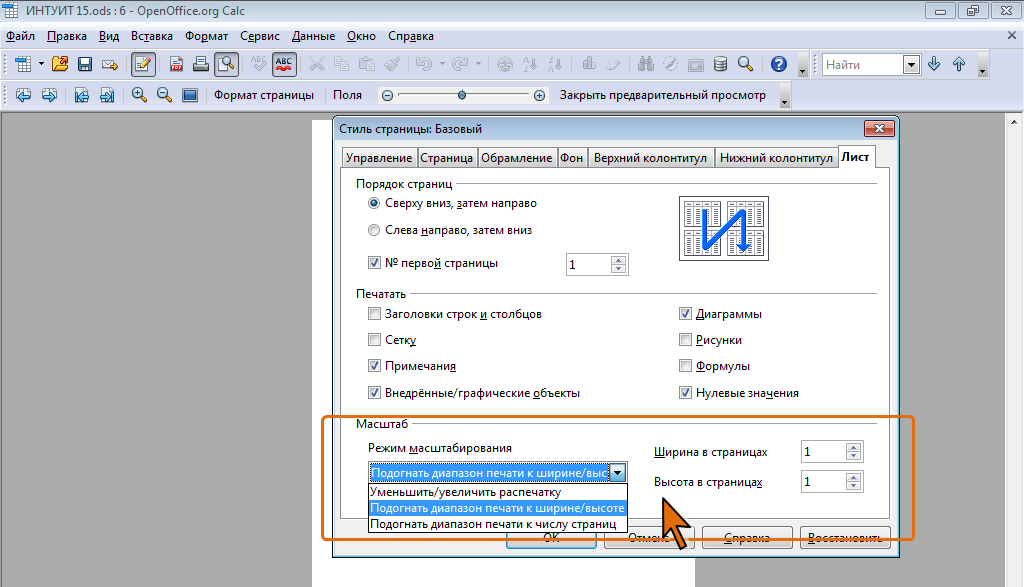Toggle '№ первой страницы' checkbox
Viewport: 1024px width, 587px height.
374,262
